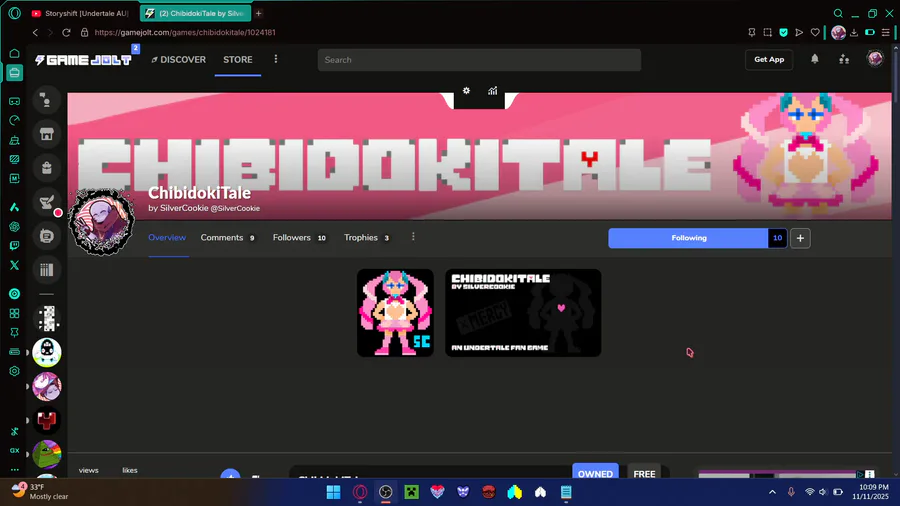The height and width of the screenshot is (506, 900).
Task: Open the SilverCookie developer avatar
Action: click(x=102, y=221)
